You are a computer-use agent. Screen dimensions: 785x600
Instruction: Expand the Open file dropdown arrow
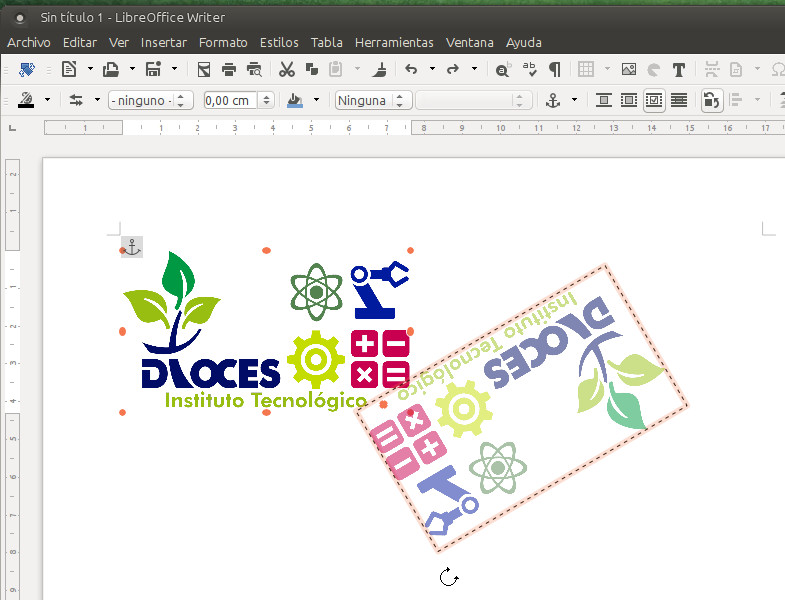(132, 69)
